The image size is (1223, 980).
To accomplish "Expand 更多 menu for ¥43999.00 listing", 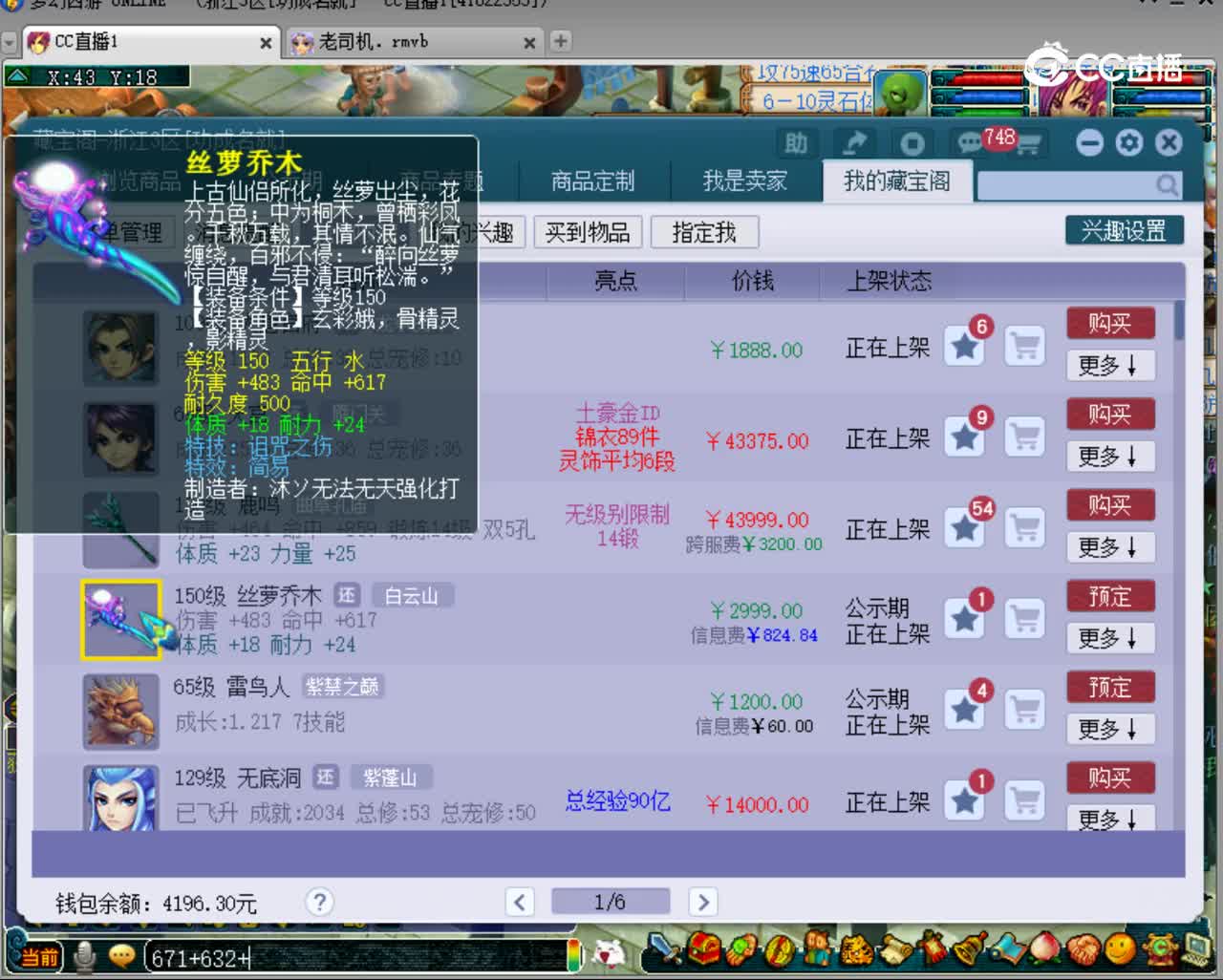I will coord(1110,547).
